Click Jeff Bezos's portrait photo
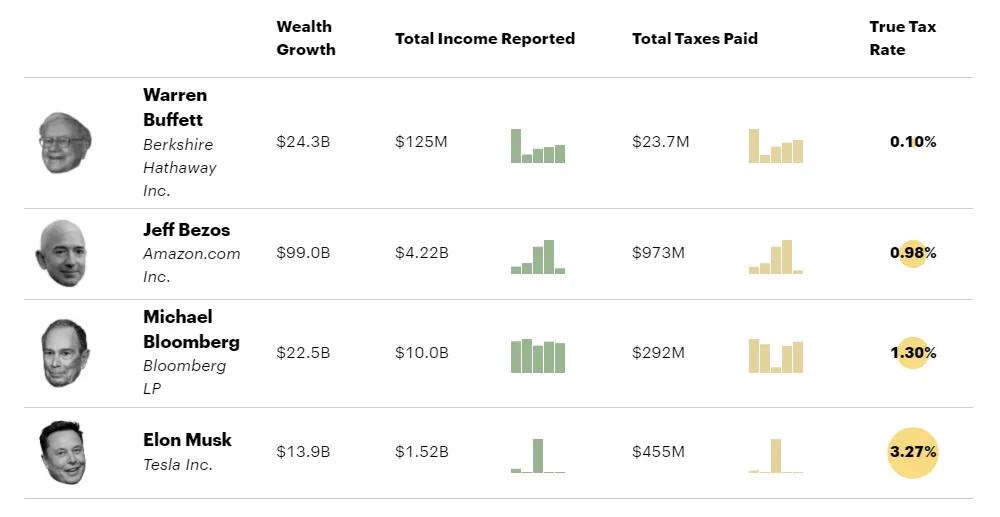This screenshot has height=517, width=1000. 61,253
